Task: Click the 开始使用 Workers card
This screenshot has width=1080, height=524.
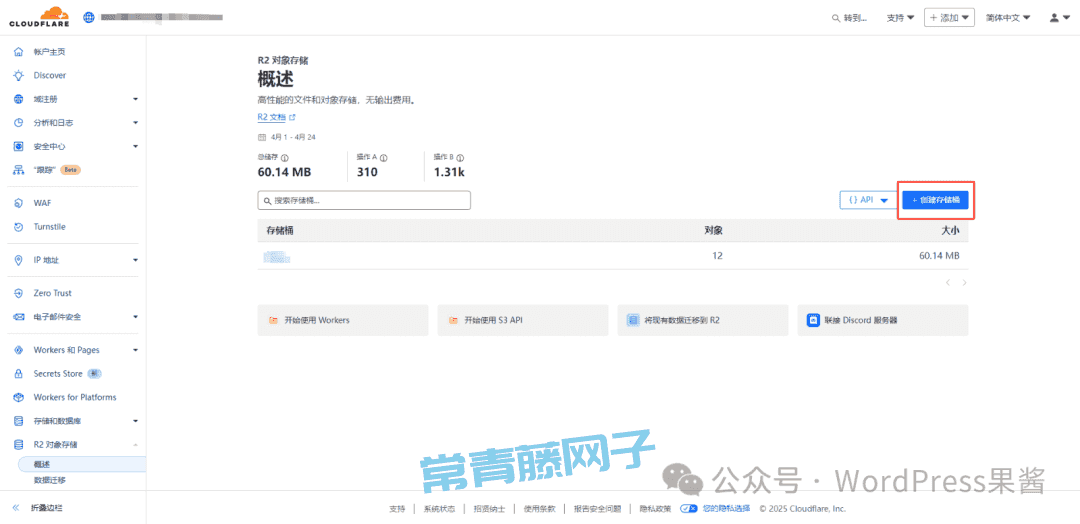Action: coord(343,320)
